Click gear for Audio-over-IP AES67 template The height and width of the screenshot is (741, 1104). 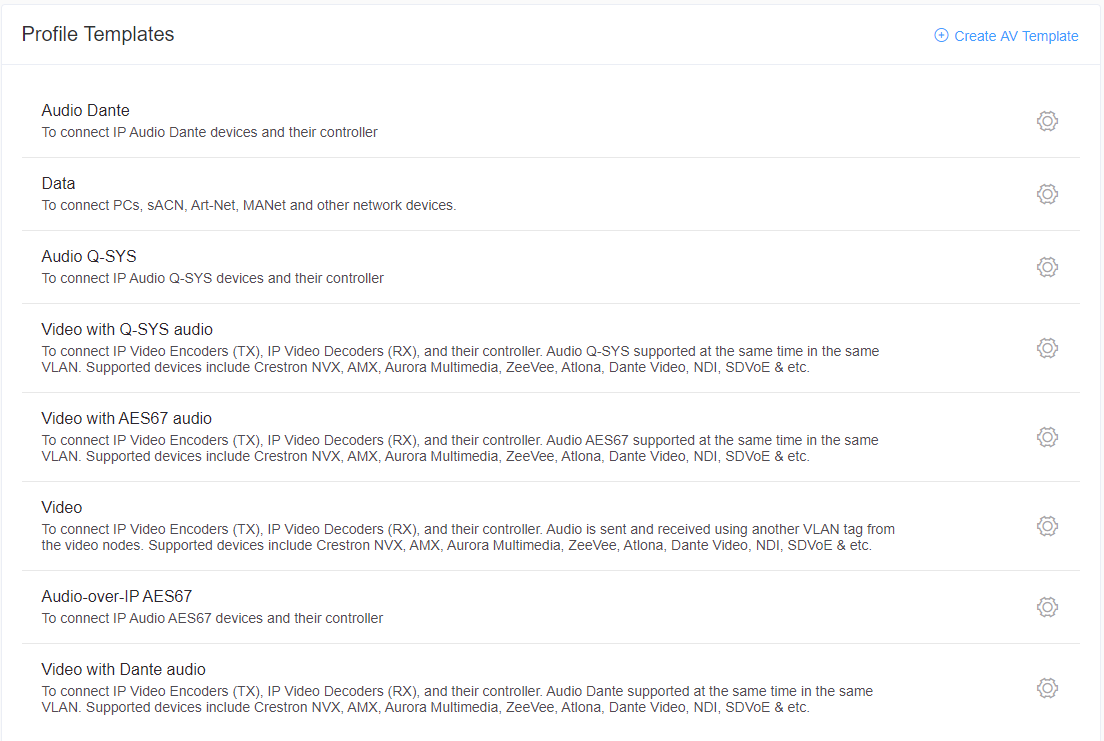[x=1047, y=607]
